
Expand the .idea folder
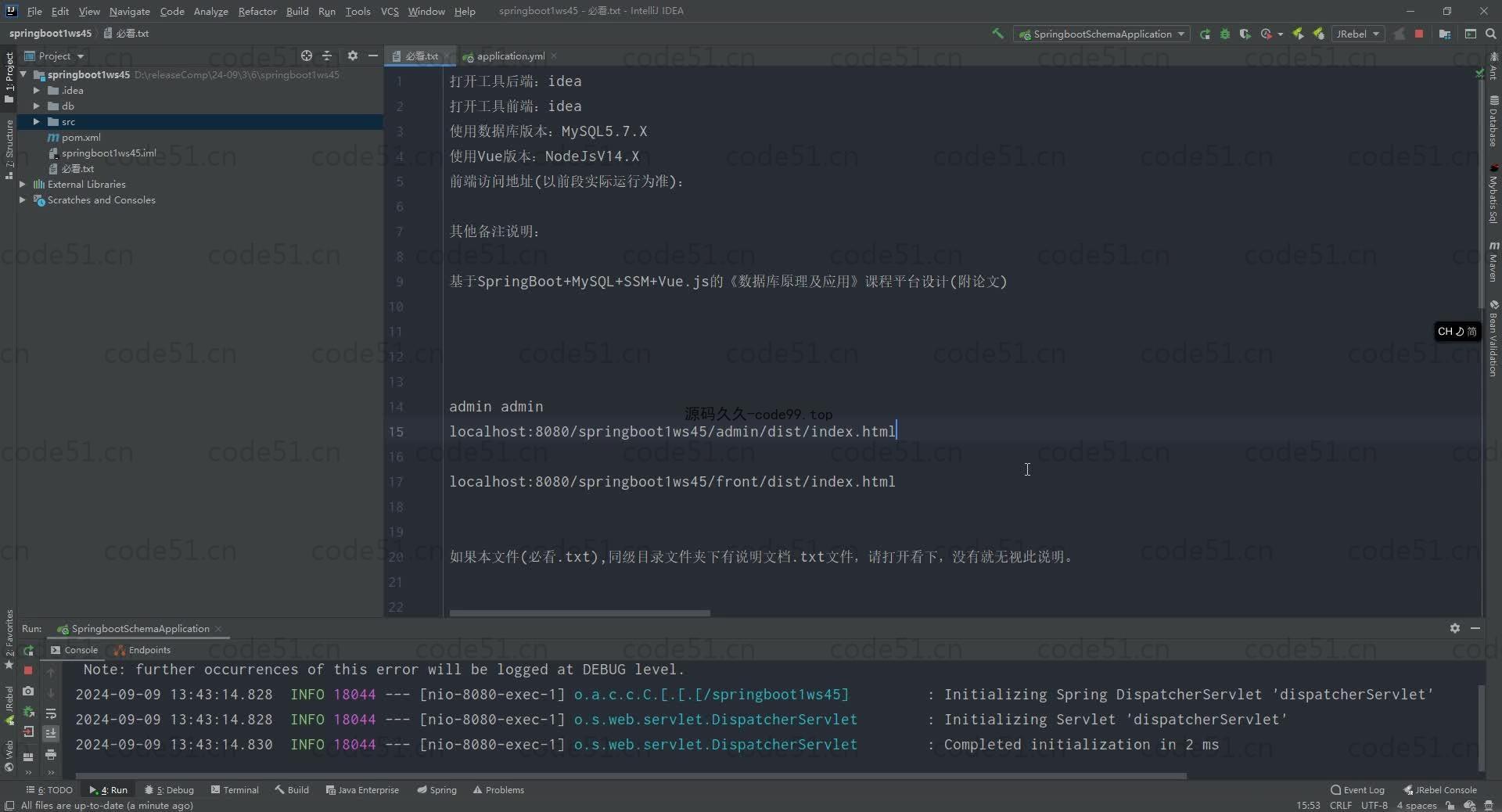36,90
